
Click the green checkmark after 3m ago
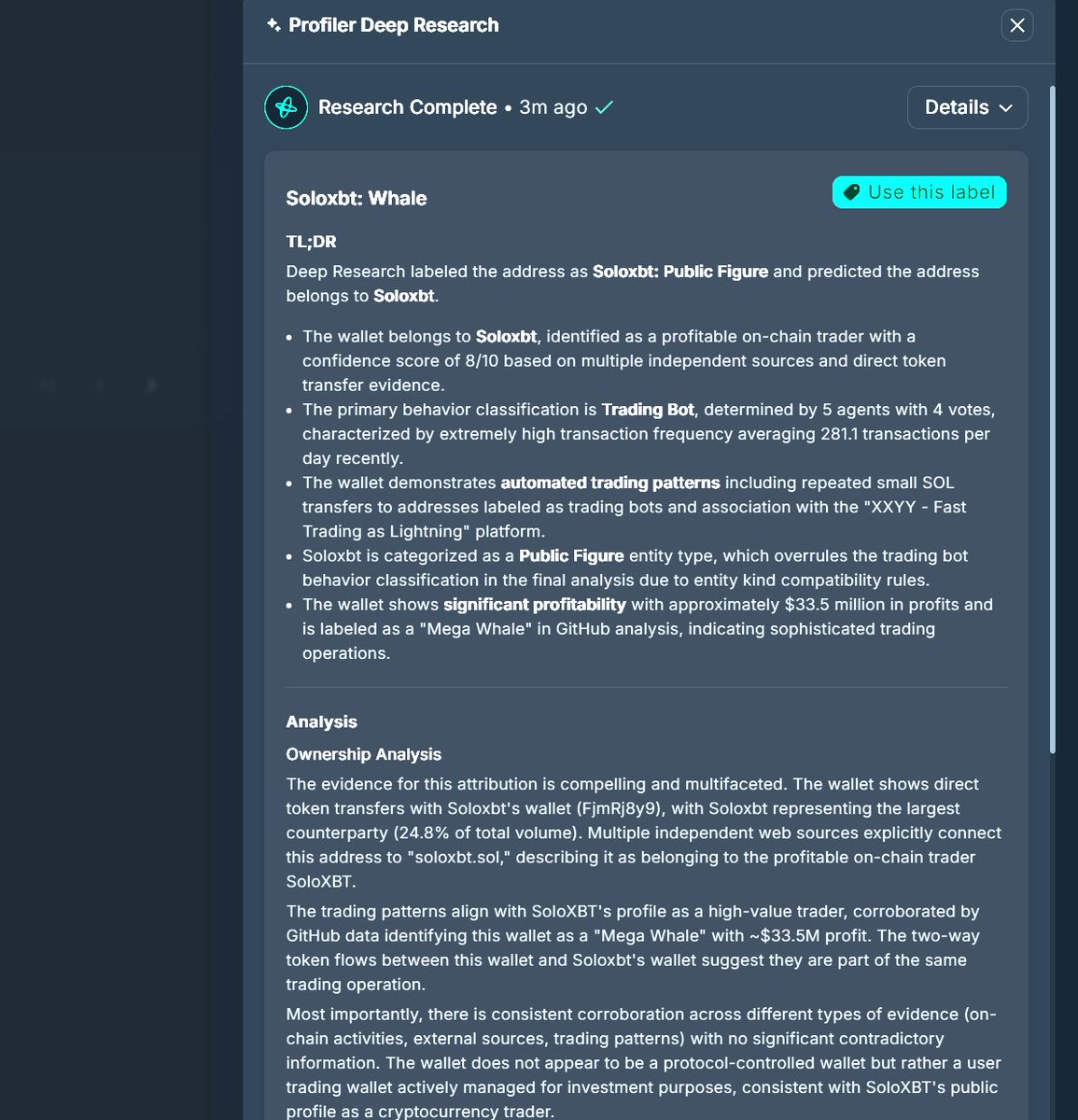point(605,107)
